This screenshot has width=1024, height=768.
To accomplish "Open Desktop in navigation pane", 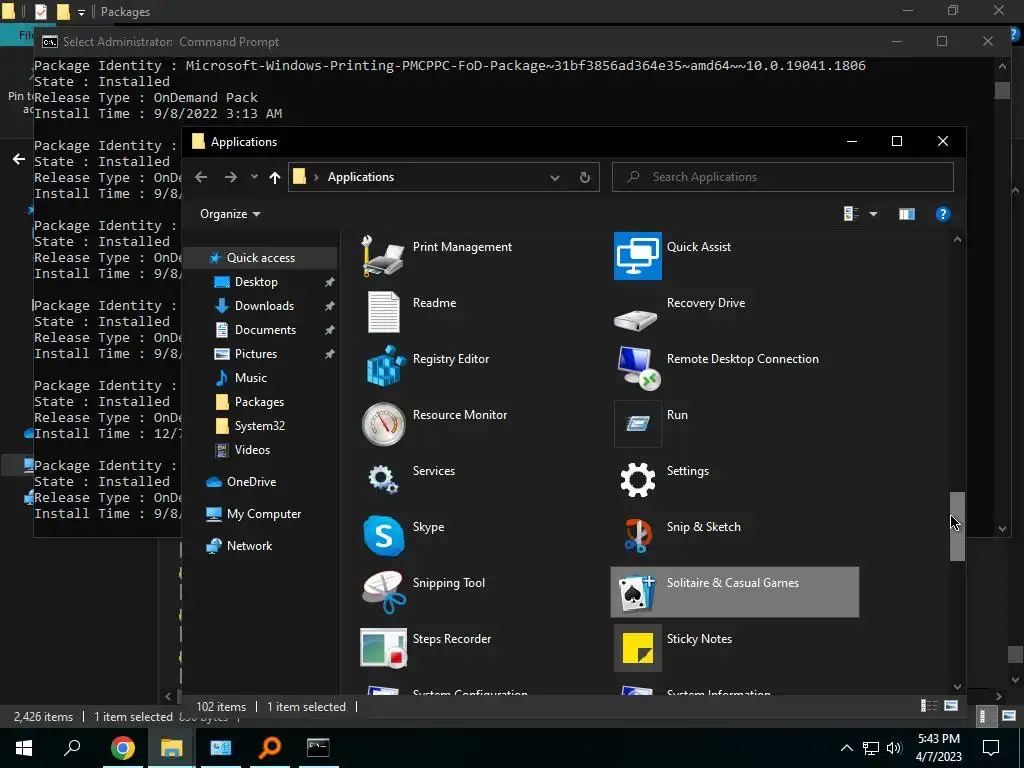I will pyautogui.click(x=256, y=282).
